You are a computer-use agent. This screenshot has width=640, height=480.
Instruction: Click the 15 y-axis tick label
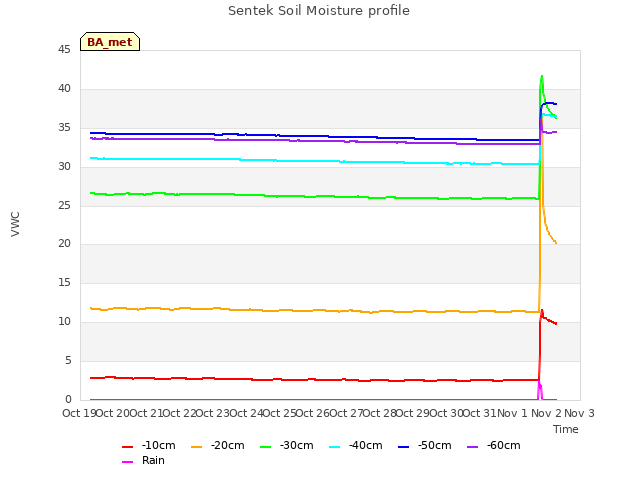64,282
